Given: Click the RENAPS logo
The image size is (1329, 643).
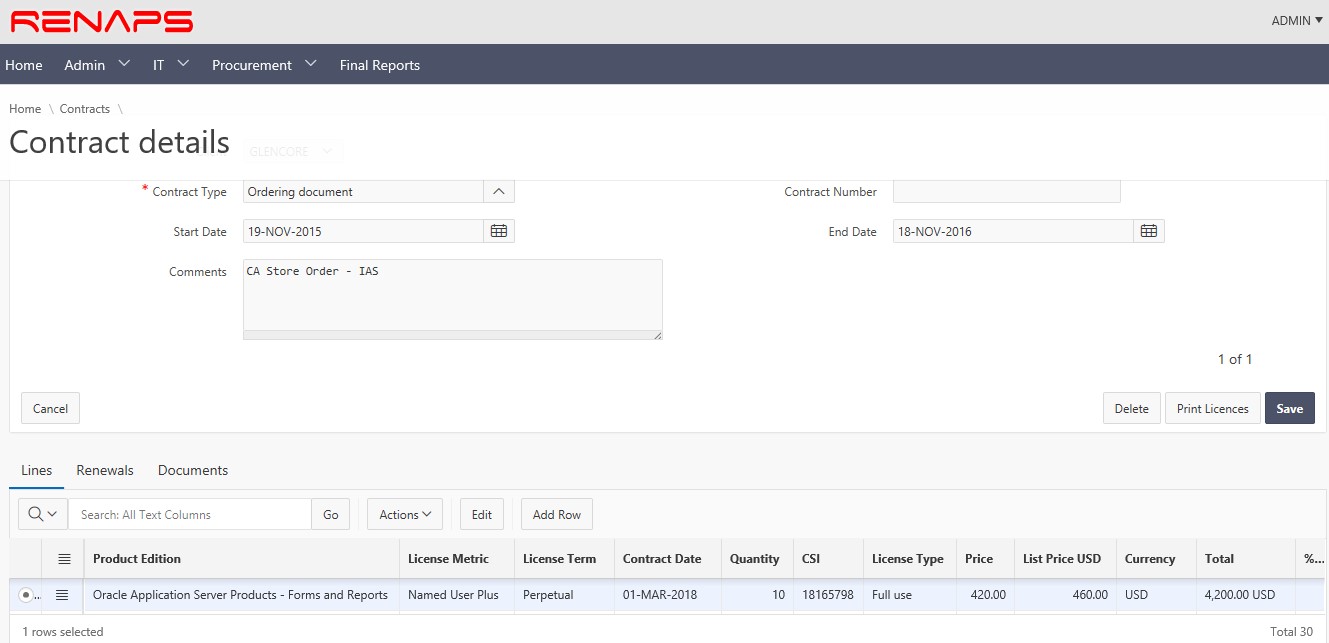Looking at the screenshot, I should click(102, 21).
